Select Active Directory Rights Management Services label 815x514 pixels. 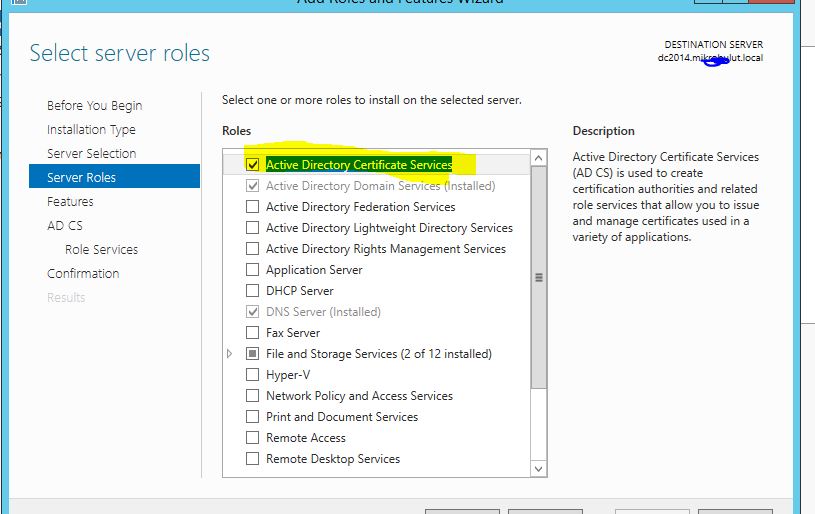coord(386,249)
